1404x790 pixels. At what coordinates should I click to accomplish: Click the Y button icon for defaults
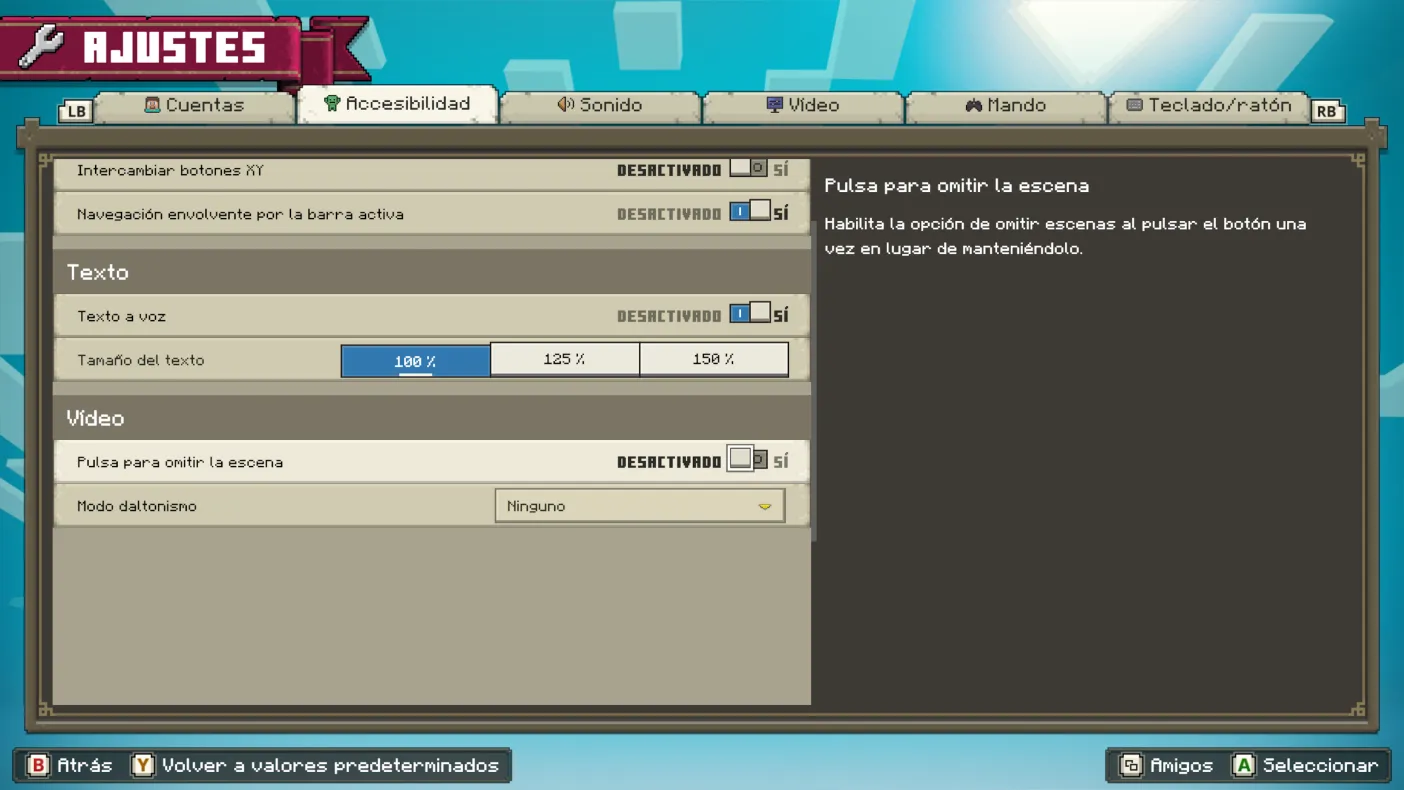(143, 765)
